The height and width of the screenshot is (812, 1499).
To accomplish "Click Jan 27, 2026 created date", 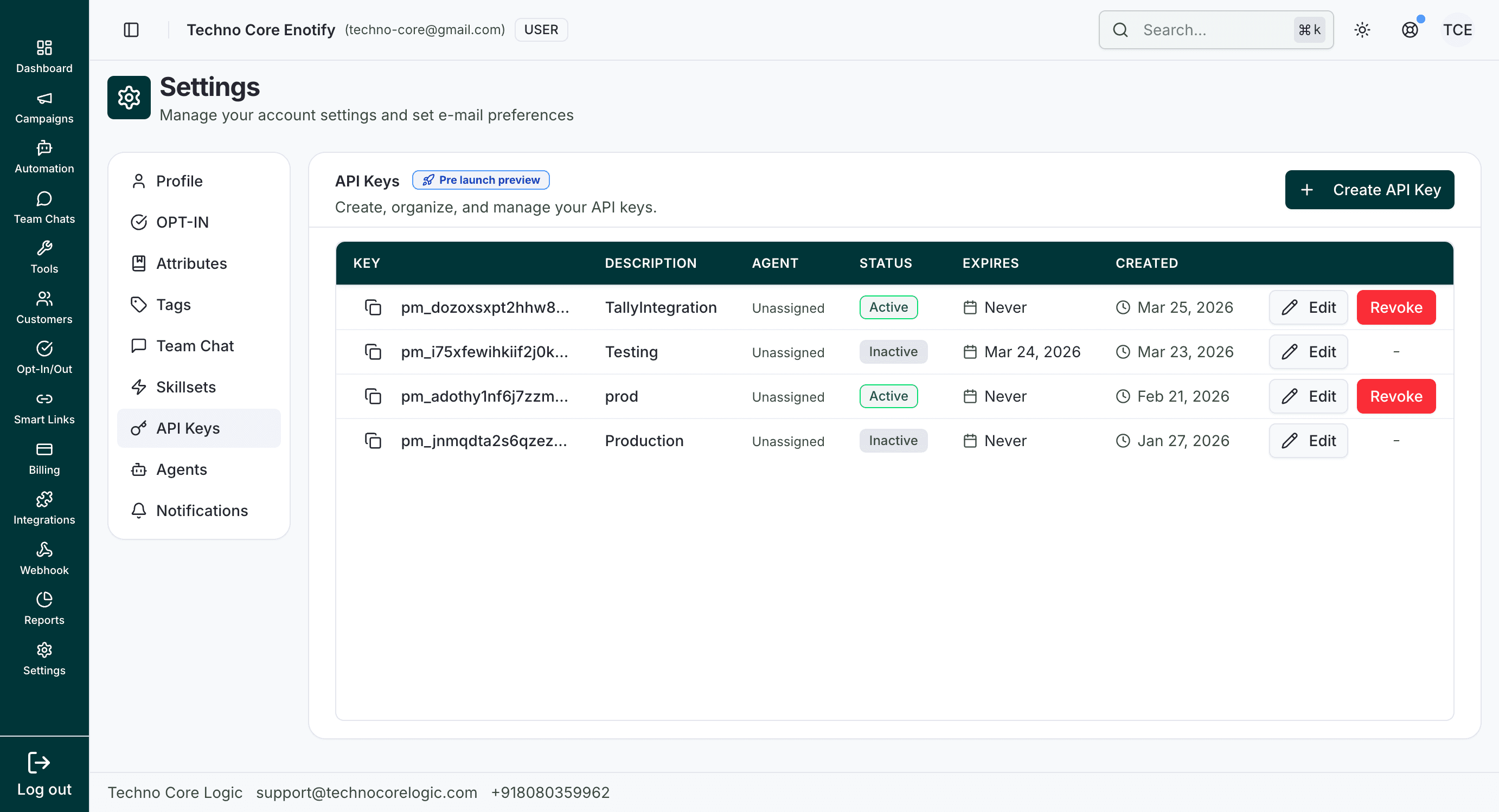I will point(1183,441).
